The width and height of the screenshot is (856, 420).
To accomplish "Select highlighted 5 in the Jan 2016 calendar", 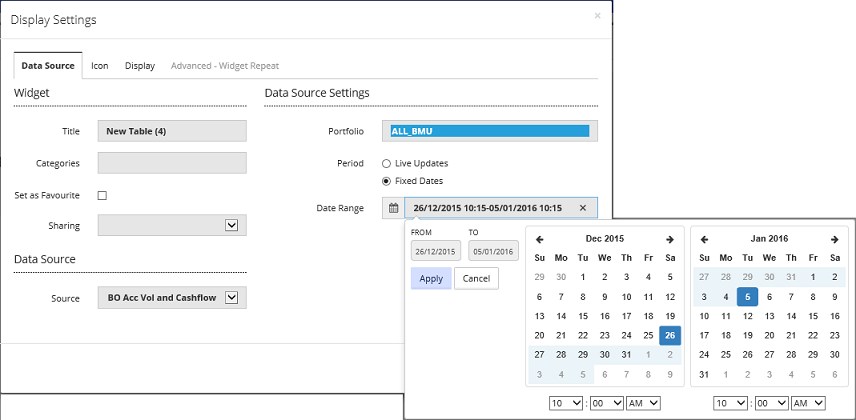I will tap(747, 297).
